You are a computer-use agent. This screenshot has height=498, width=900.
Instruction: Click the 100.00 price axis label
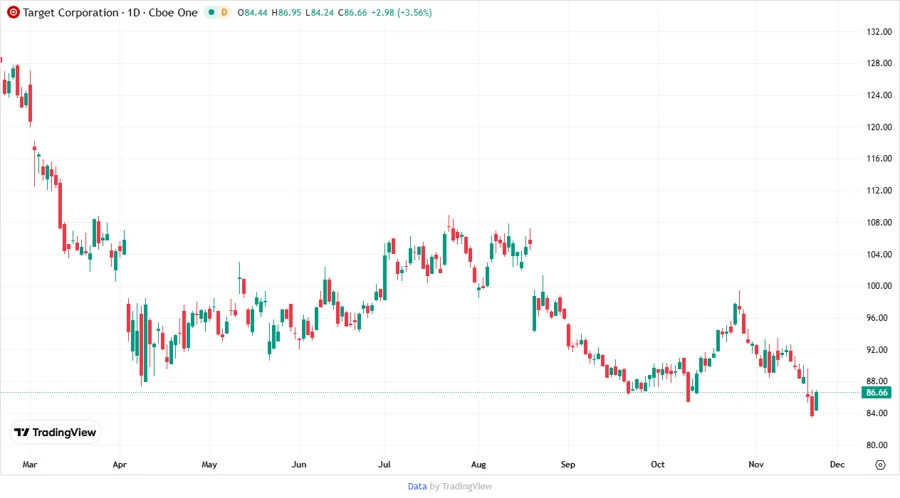pyautogui.click(x=879, y=286)
